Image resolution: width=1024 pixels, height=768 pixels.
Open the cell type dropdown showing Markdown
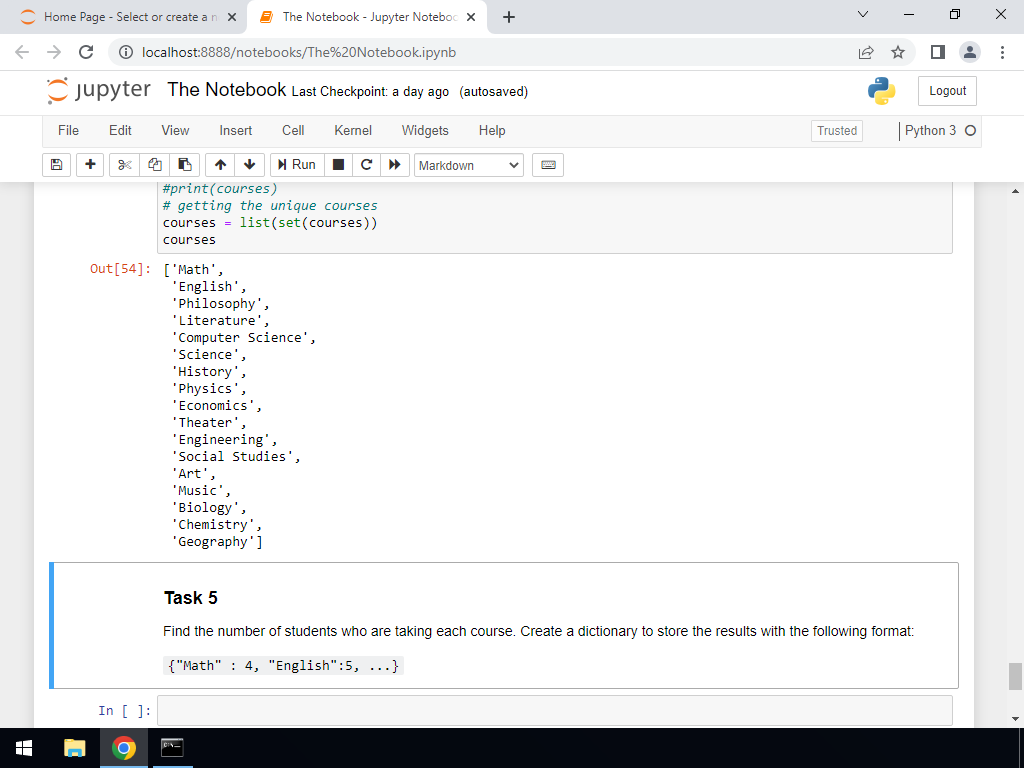(468, 165)
